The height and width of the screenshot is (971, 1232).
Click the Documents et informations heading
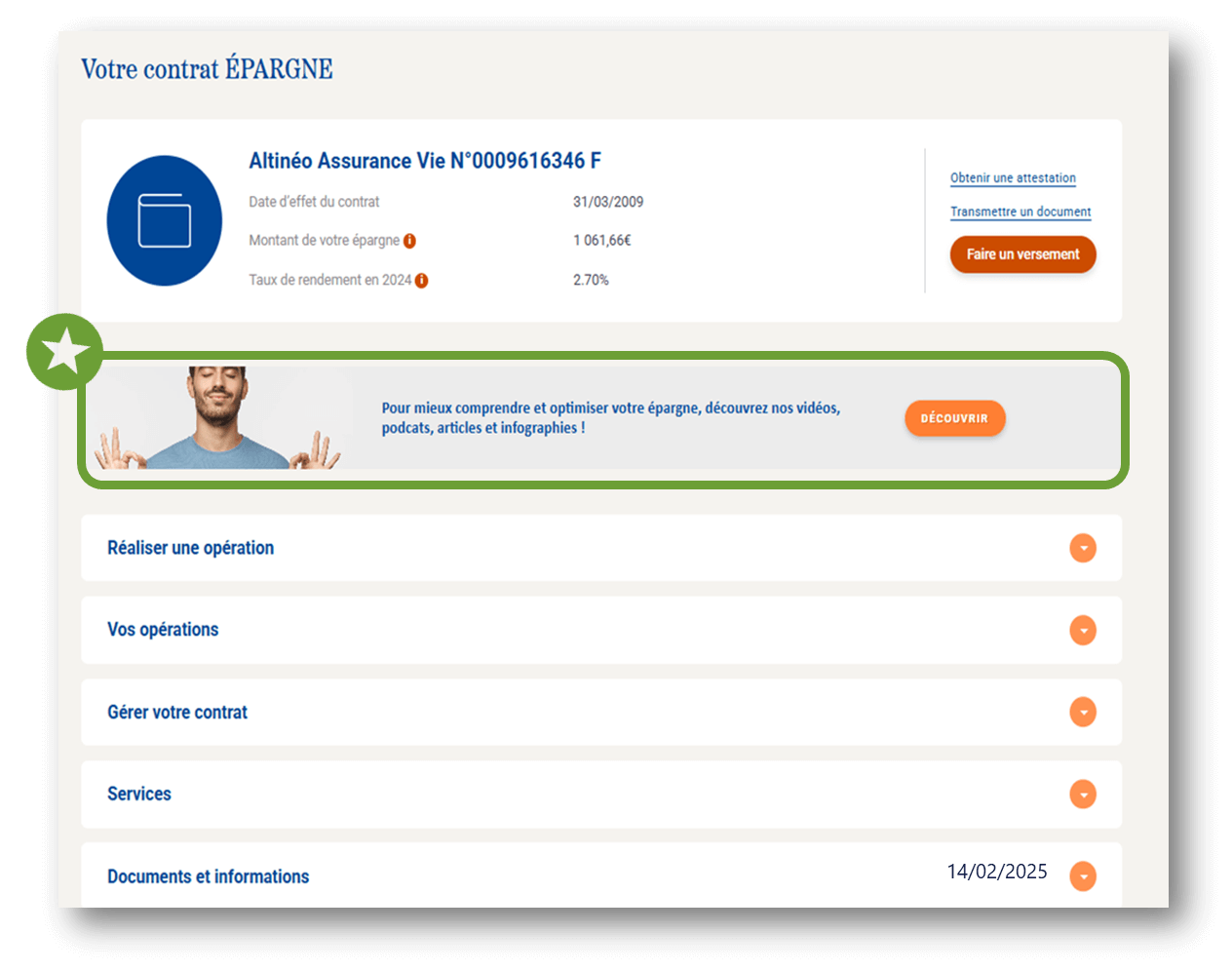coord(209,876)
